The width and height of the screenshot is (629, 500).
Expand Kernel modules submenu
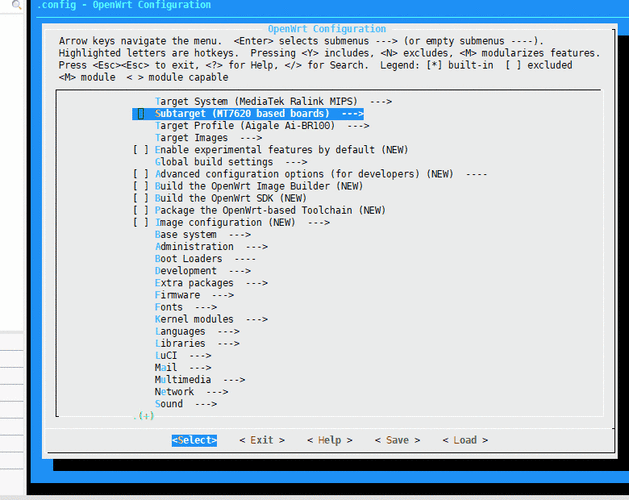(211, 319)
